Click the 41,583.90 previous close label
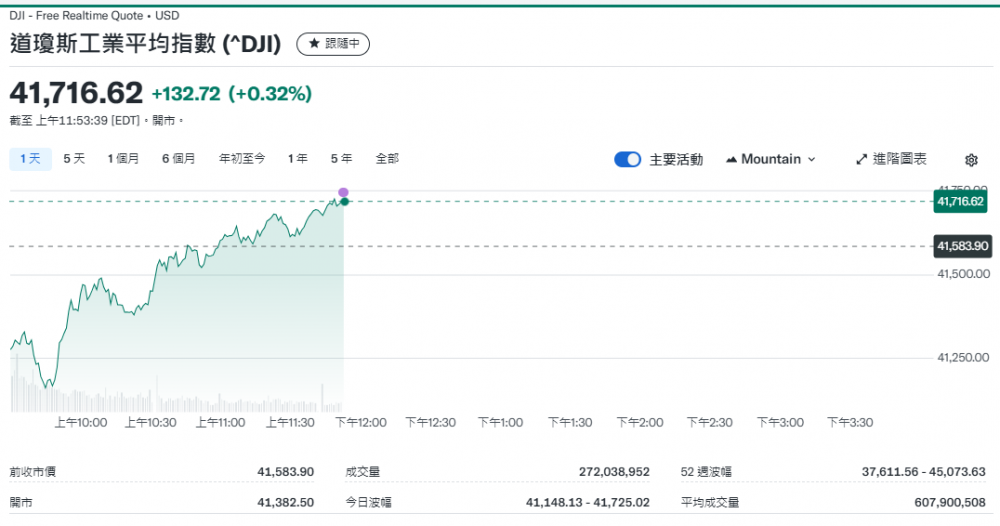1000x526 pixels. tap(960, 245)
